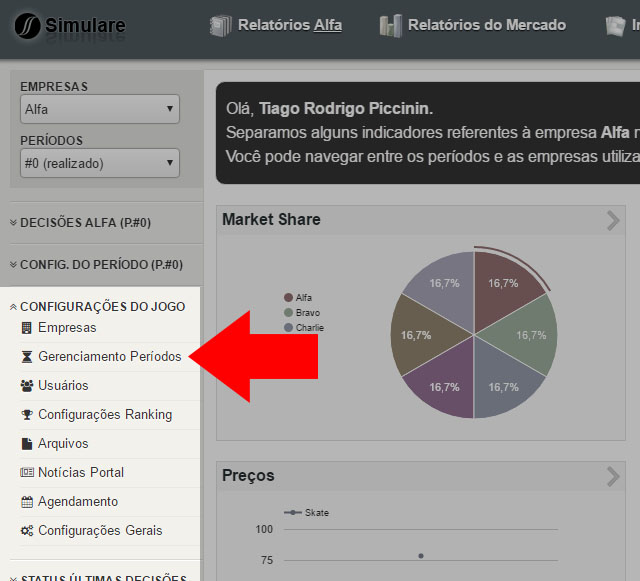
Task: Open Configurações Ranking
Action: tap(105, 414)
